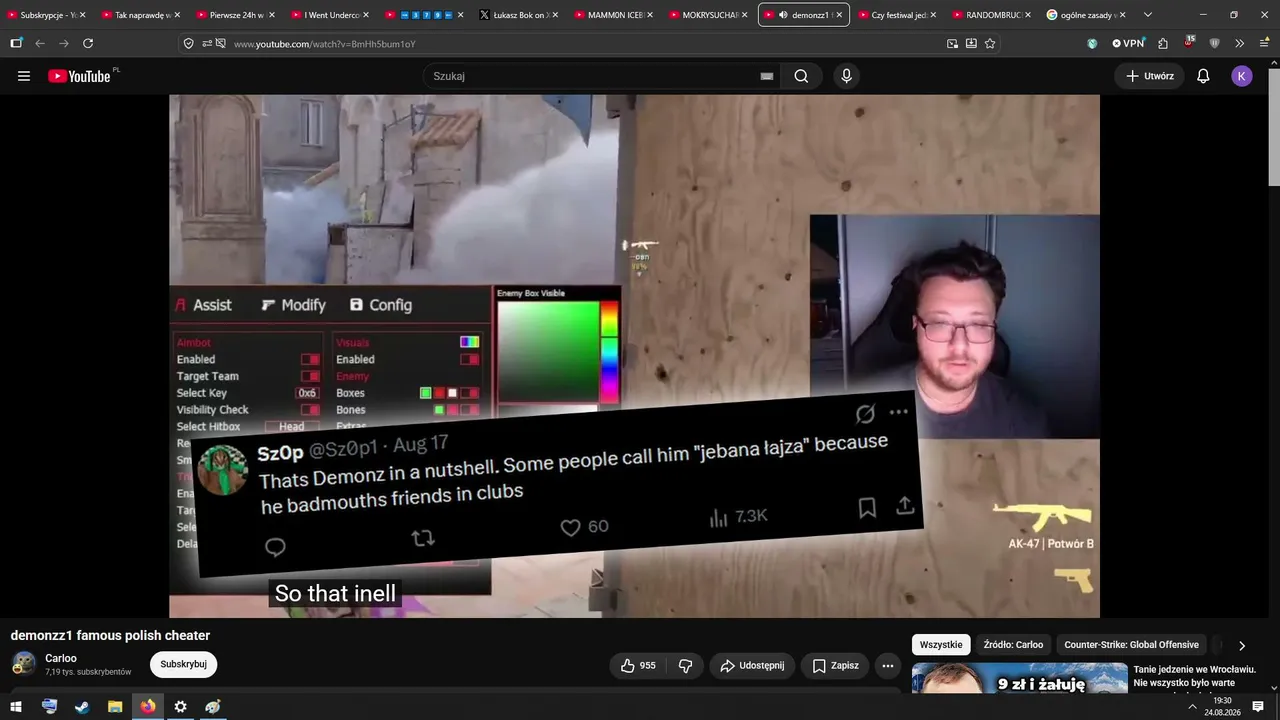Viewport: 1280px width, 720px height.
Task: Open the on-screen keyboard in search box
Action: [x=767, y=76]
